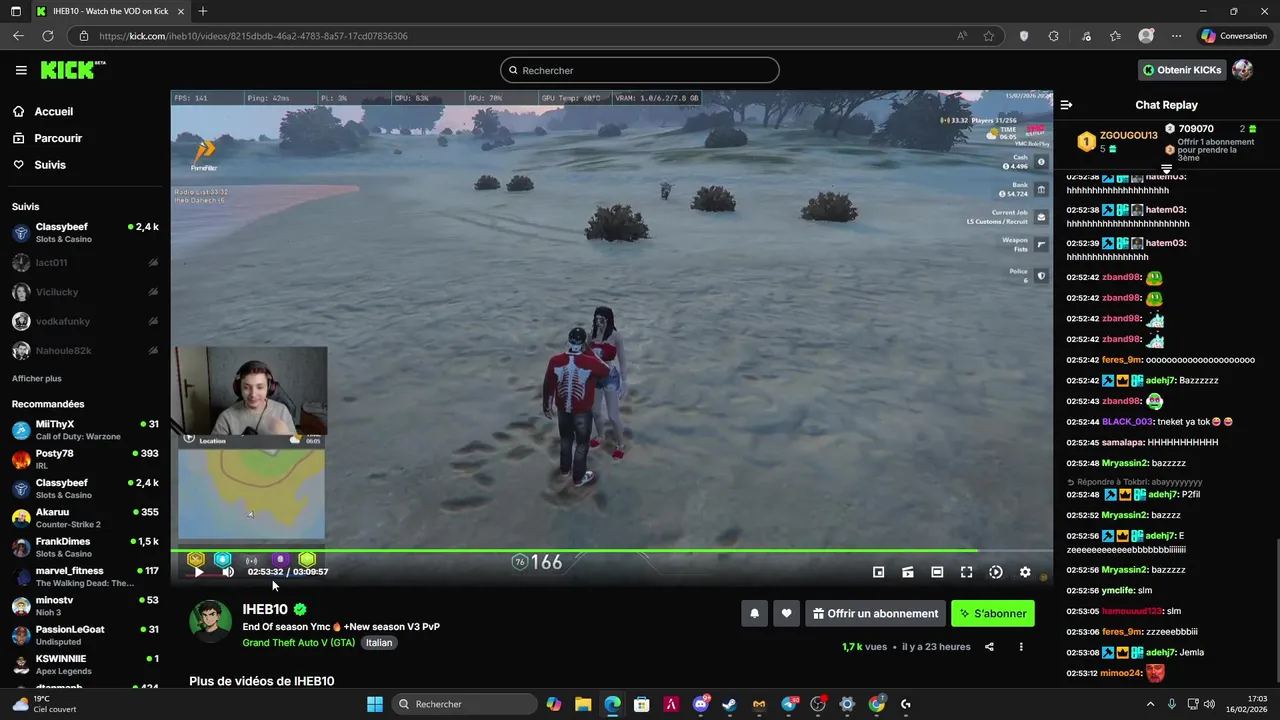The width and height of the screenshot is (1280, 720).
Task: Open vodkafunky channel
Action: tap(85, 321)
